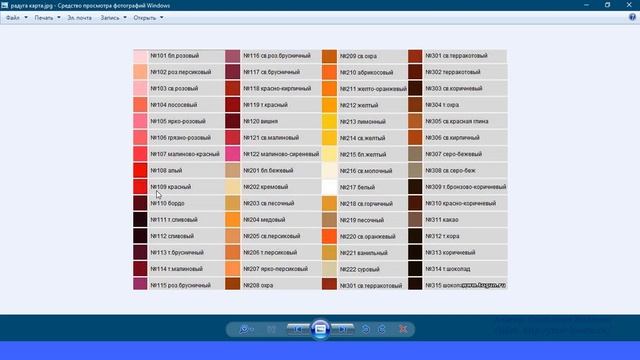Screen dimensions: 640x360
Task: Rotate the image clockwise
Action: click(382, 329)
